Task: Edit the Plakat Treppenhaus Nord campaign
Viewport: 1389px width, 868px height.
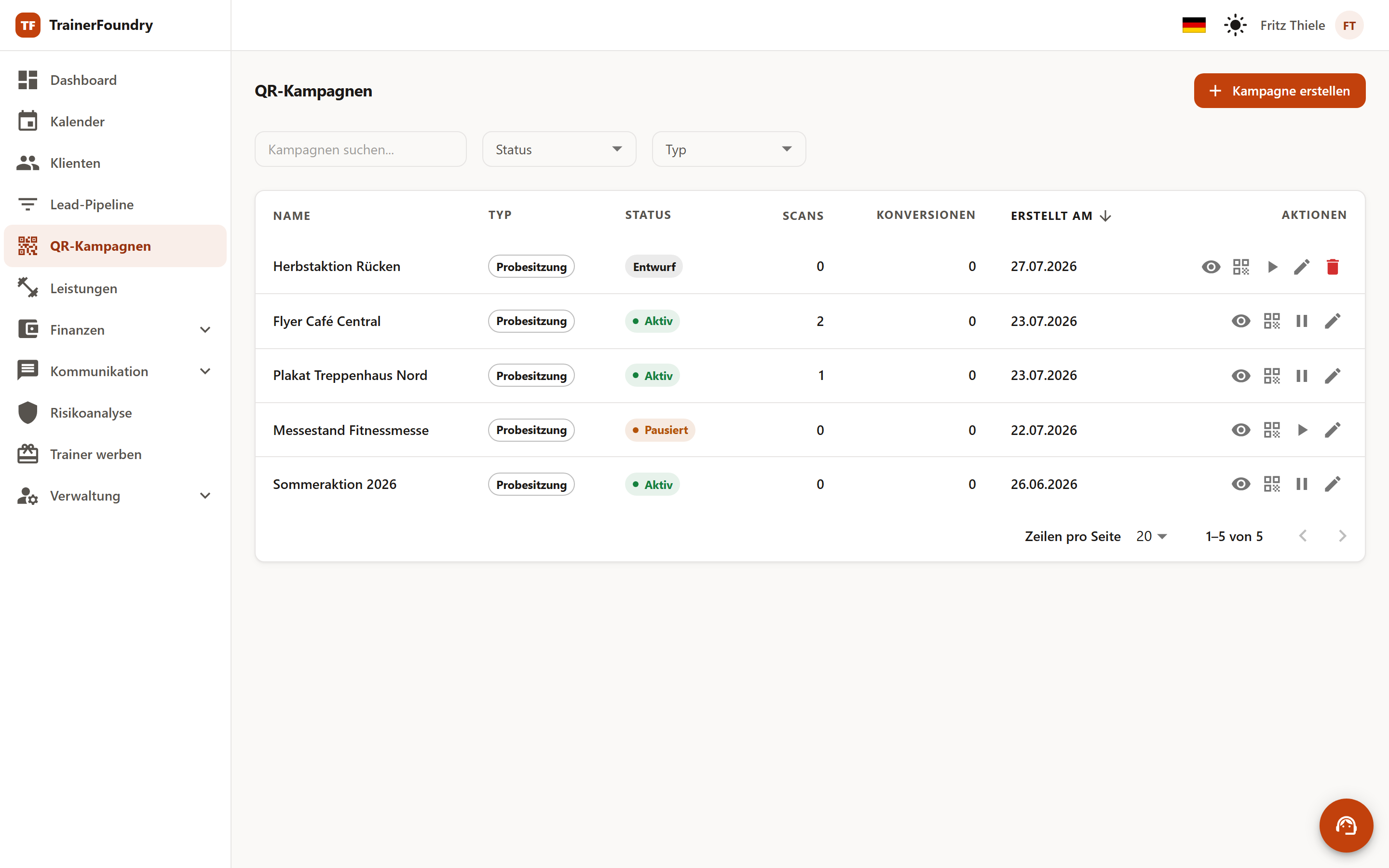Action: [1333, 376]
